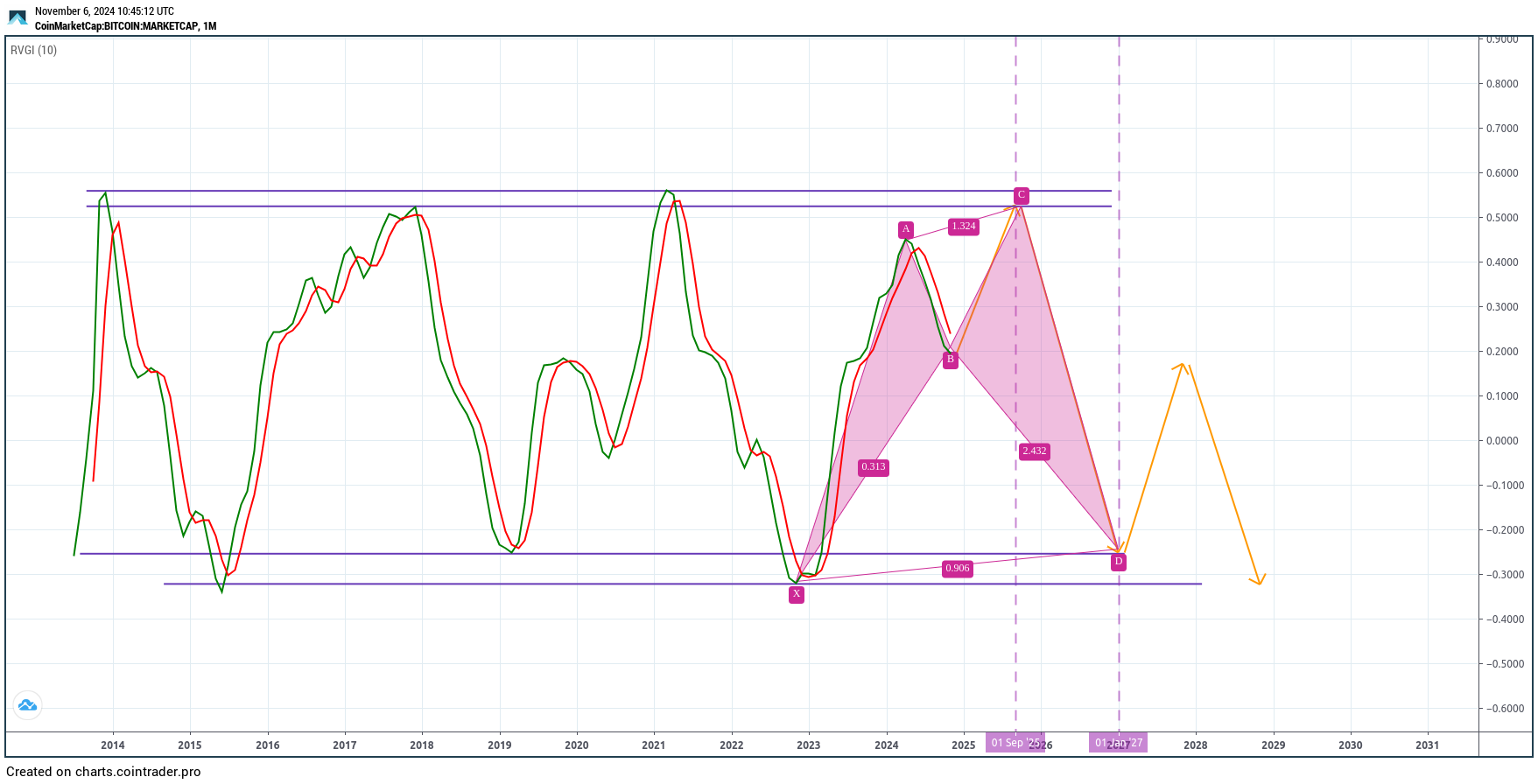This screenshot has width=1538, height=784.
Task: Click the 0.0000 value on the scale
Action: (x=1502, y=441)
